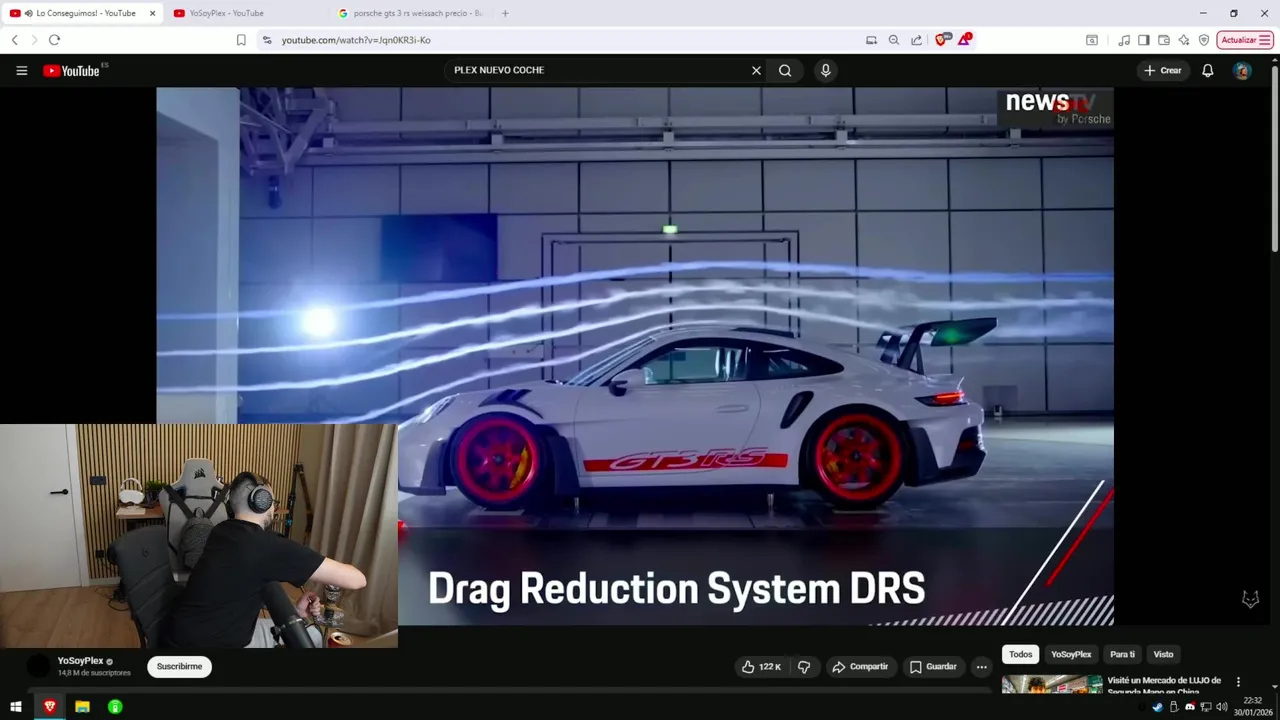Open File Explorer from the taskbar
Viewport: 1280px width, 720px height.
pyautogui.click(x=82, y=707)
